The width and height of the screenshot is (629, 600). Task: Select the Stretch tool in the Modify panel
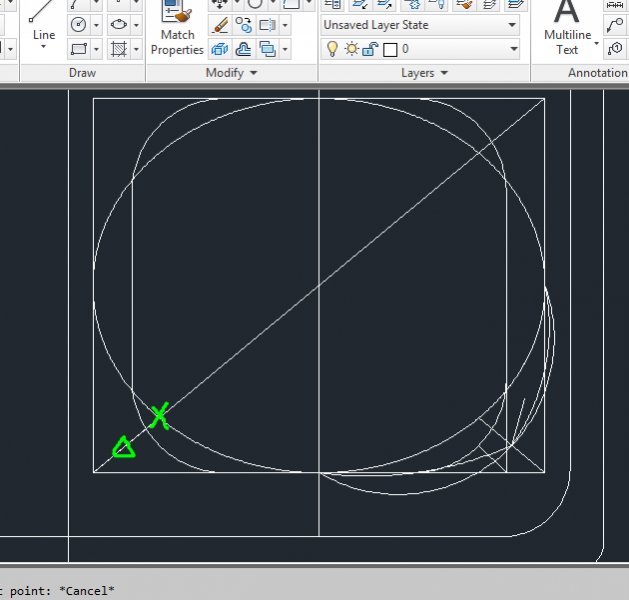click(x=267, y=25)
